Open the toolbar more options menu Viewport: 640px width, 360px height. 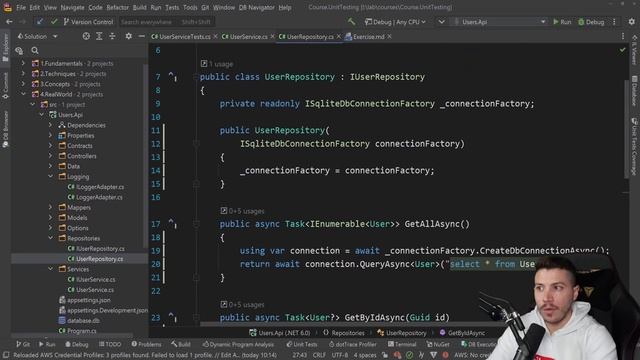pos(614,22)
